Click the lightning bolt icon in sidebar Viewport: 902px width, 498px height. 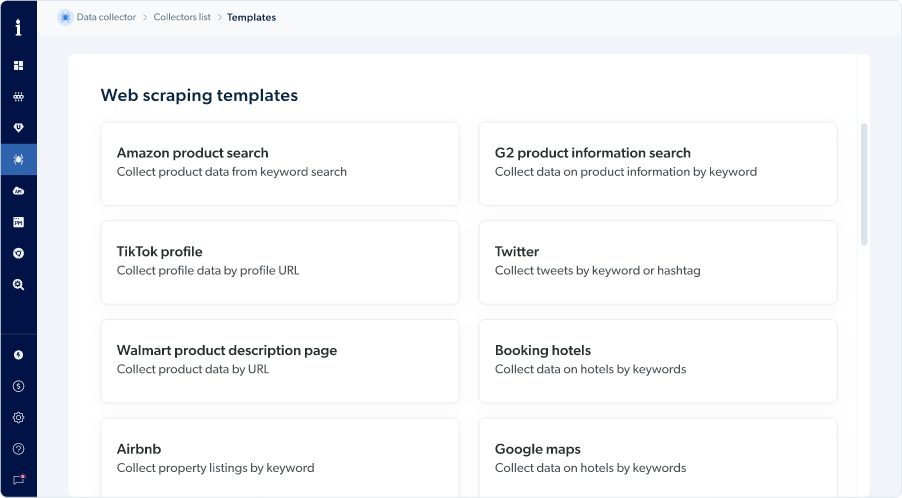click(18, 355)
